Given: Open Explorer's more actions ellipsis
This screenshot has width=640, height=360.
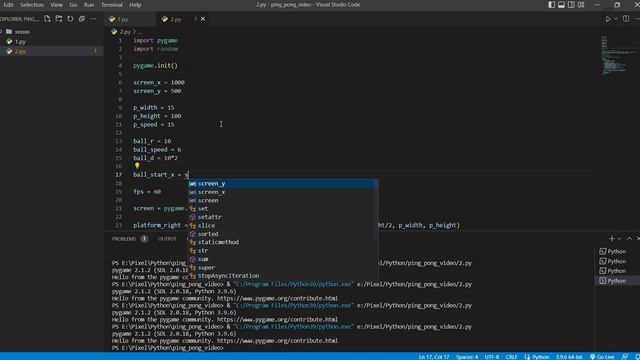Looking at the screenshot, I should click(x=93, y=19).
